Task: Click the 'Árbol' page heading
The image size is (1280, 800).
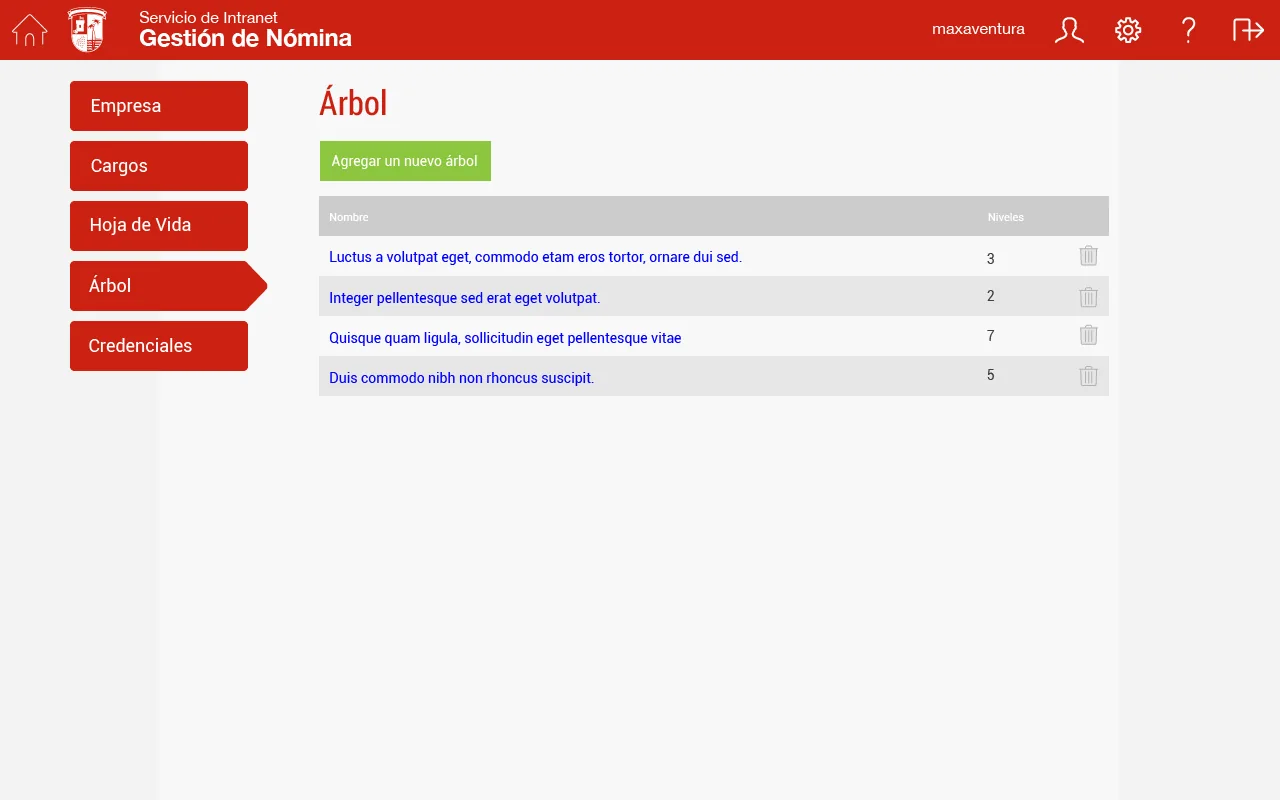Action: [x=353, y=103]
